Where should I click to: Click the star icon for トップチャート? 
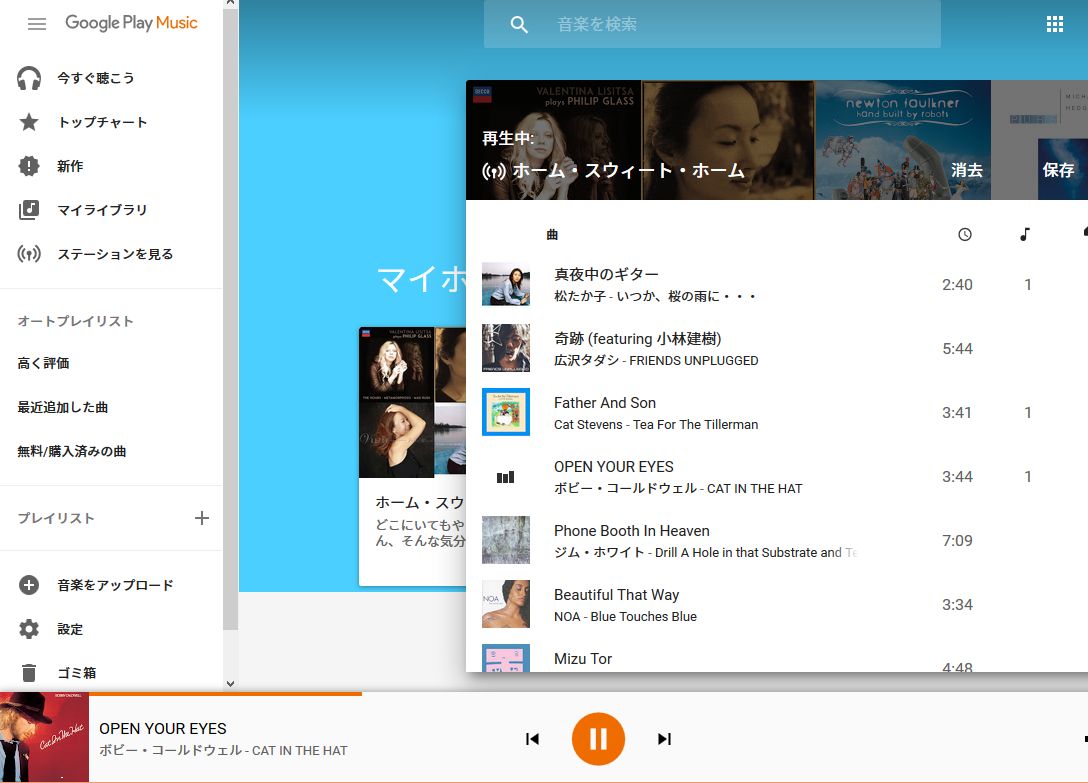coord(29,122)
